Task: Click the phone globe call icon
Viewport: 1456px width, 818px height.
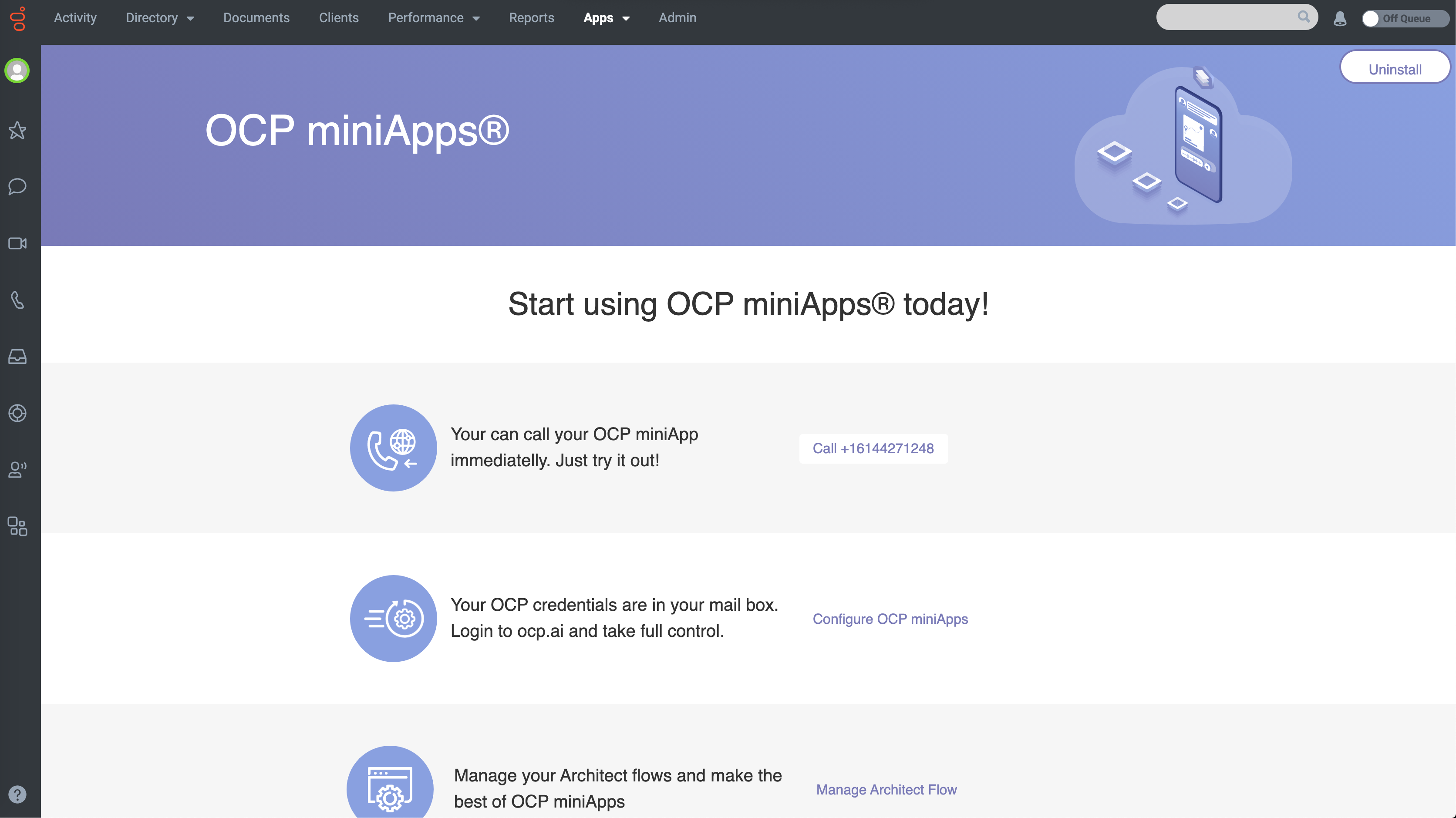Action: pos(394,448)
